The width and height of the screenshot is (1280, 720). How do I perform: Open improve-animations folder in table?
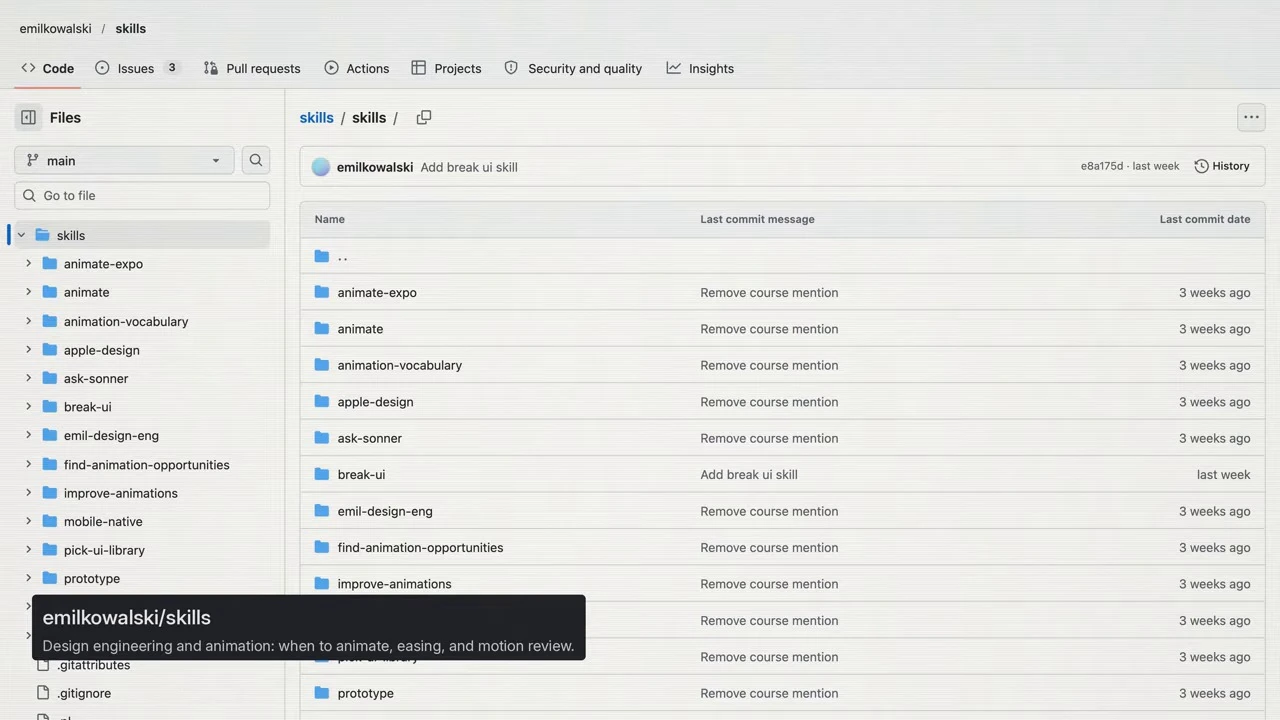394,584
